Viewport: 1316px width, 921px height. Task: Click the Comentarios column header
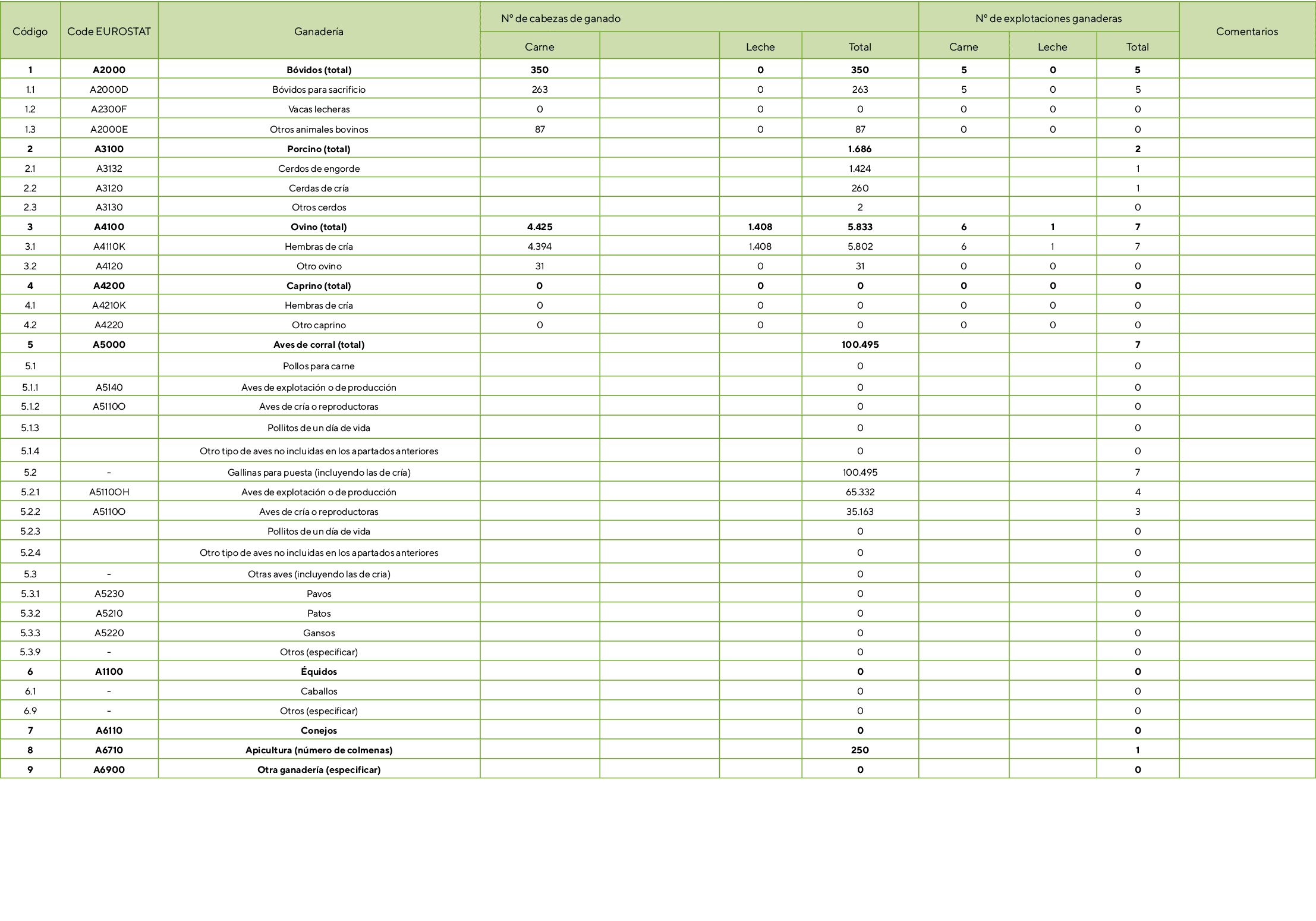(x=1246, y=32)
